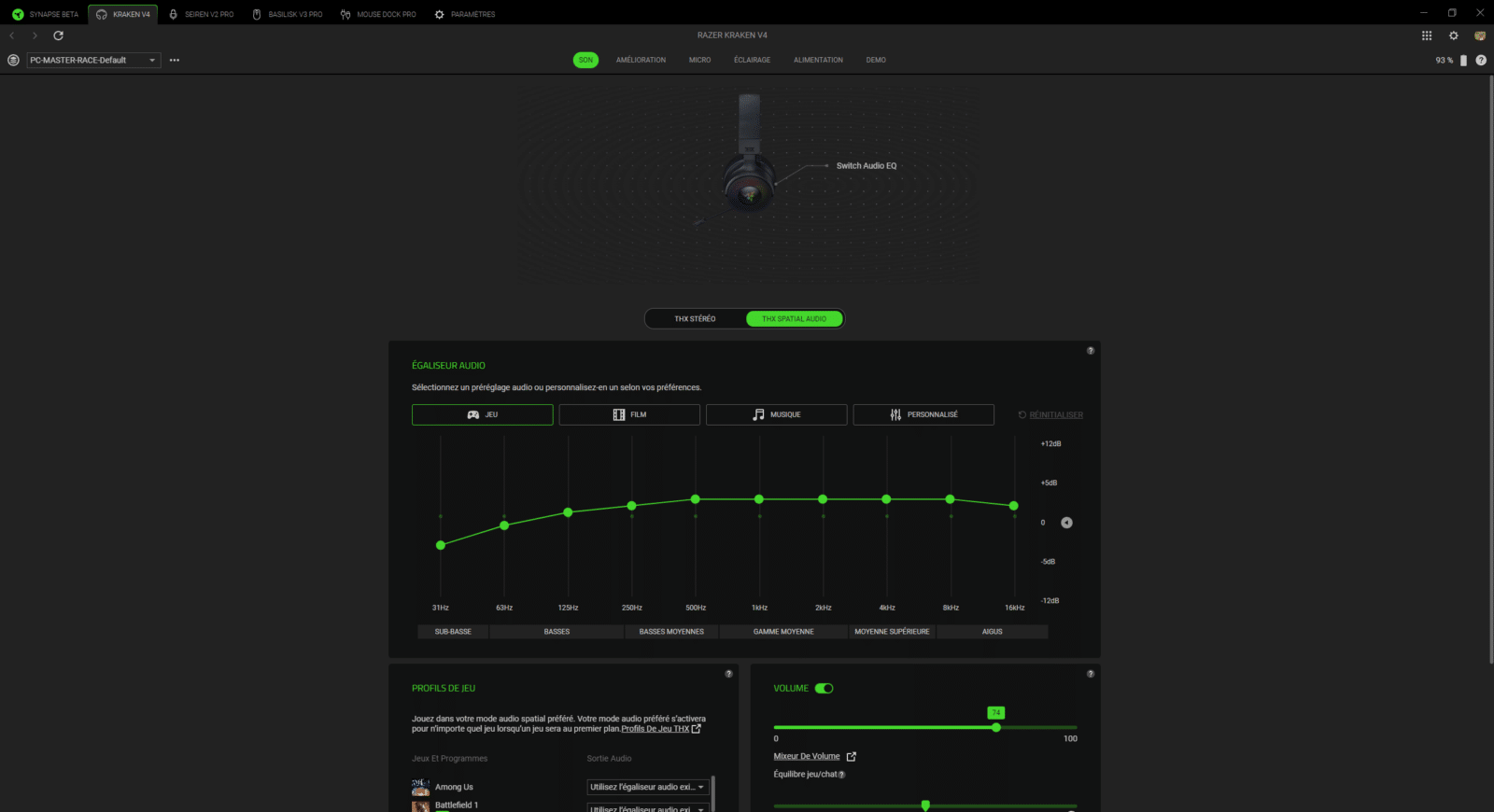Toggle the Volume switch

pyautogui.click(x=824, y=689)
